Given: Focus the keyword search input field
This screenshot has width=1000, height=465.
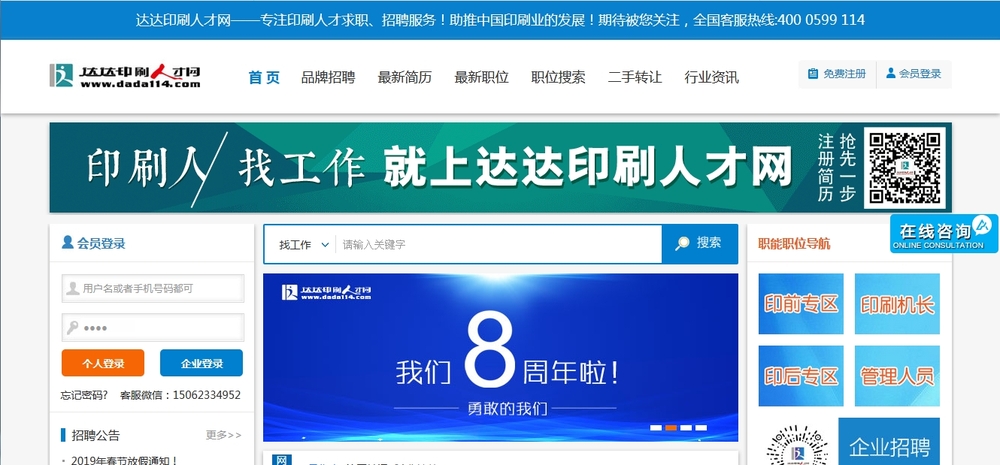Looking at the screenshot, I should point(498,244).
